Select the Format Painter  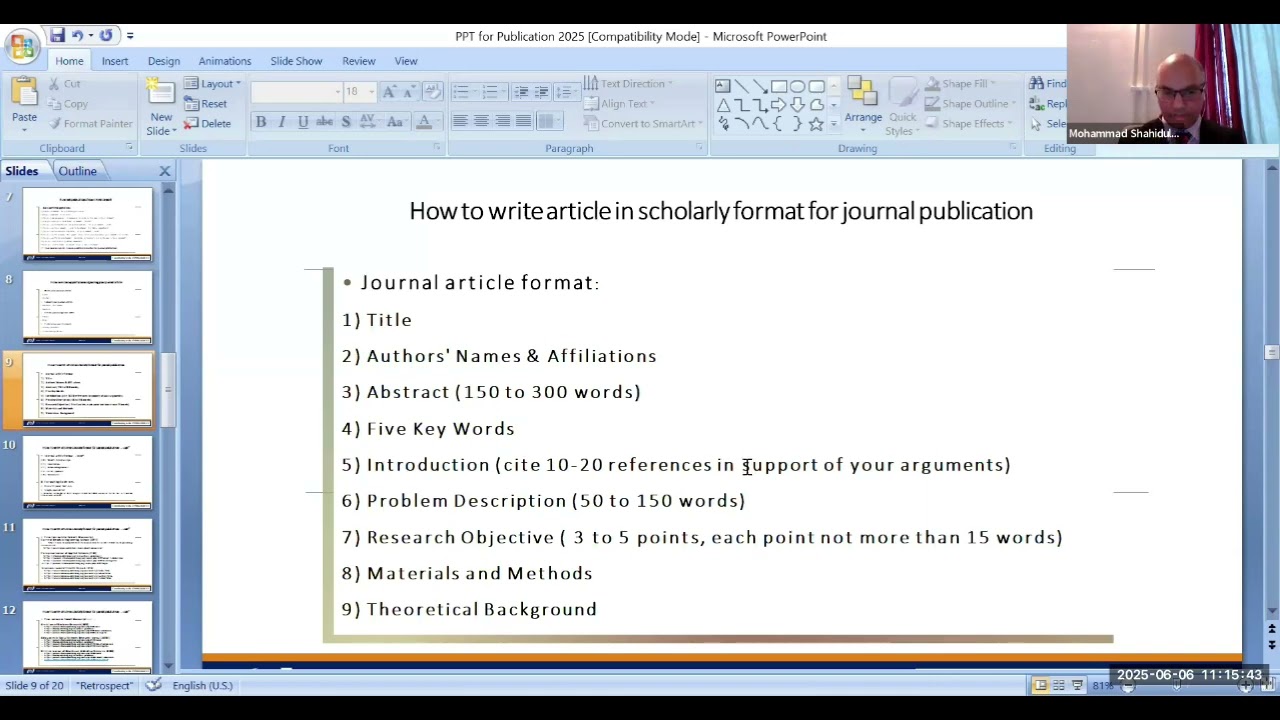pyautogui.click(x=89, y=124)
